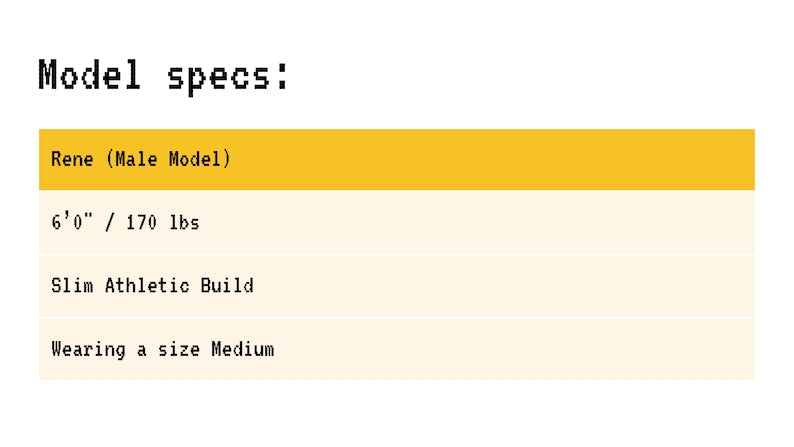Click "lbs" unit text in the weight row
Image resolution: width=794 pixels, height=447 pixels.
[184, 223]
